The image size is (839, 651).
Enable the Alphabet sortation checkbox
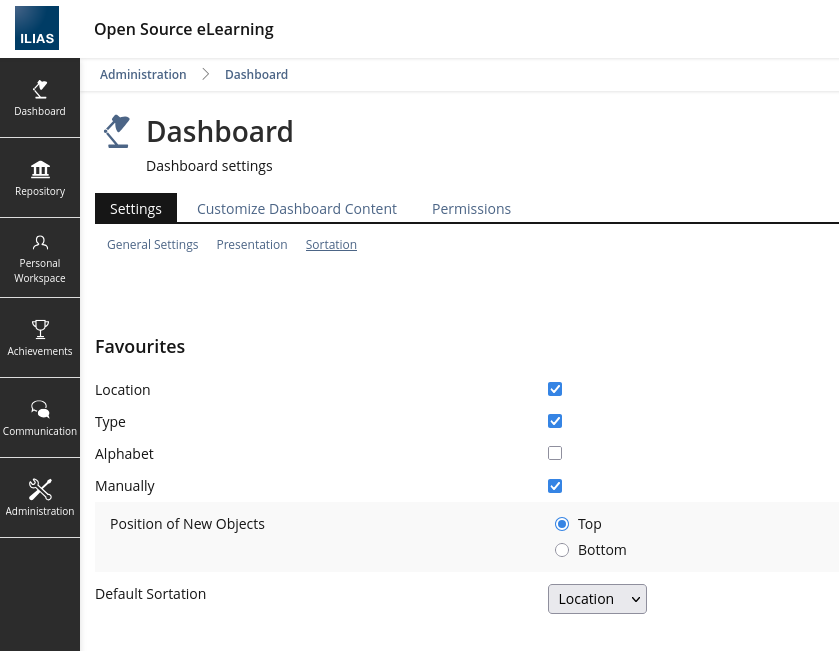tap(555, 453)
